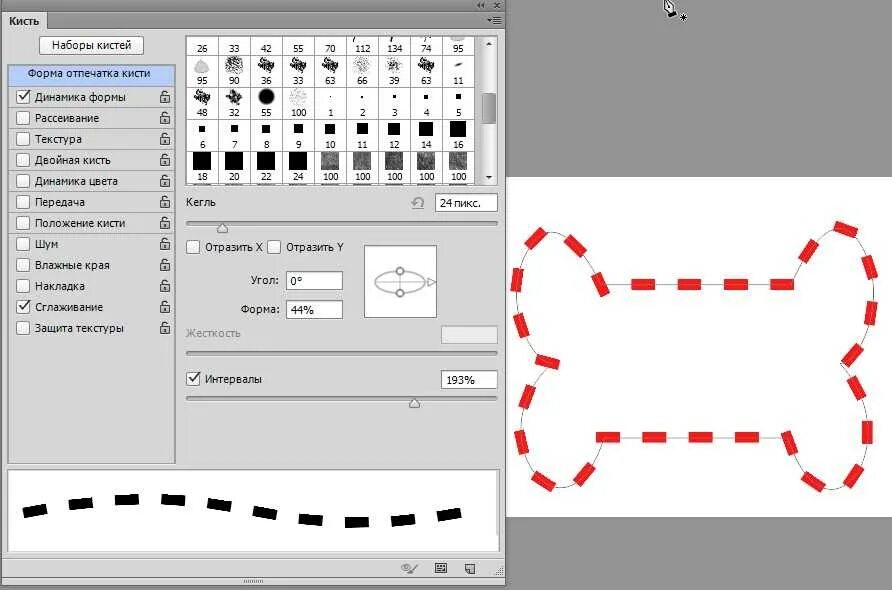
Task: Click the Угол field showing 0°
Action: click(314, 280)
